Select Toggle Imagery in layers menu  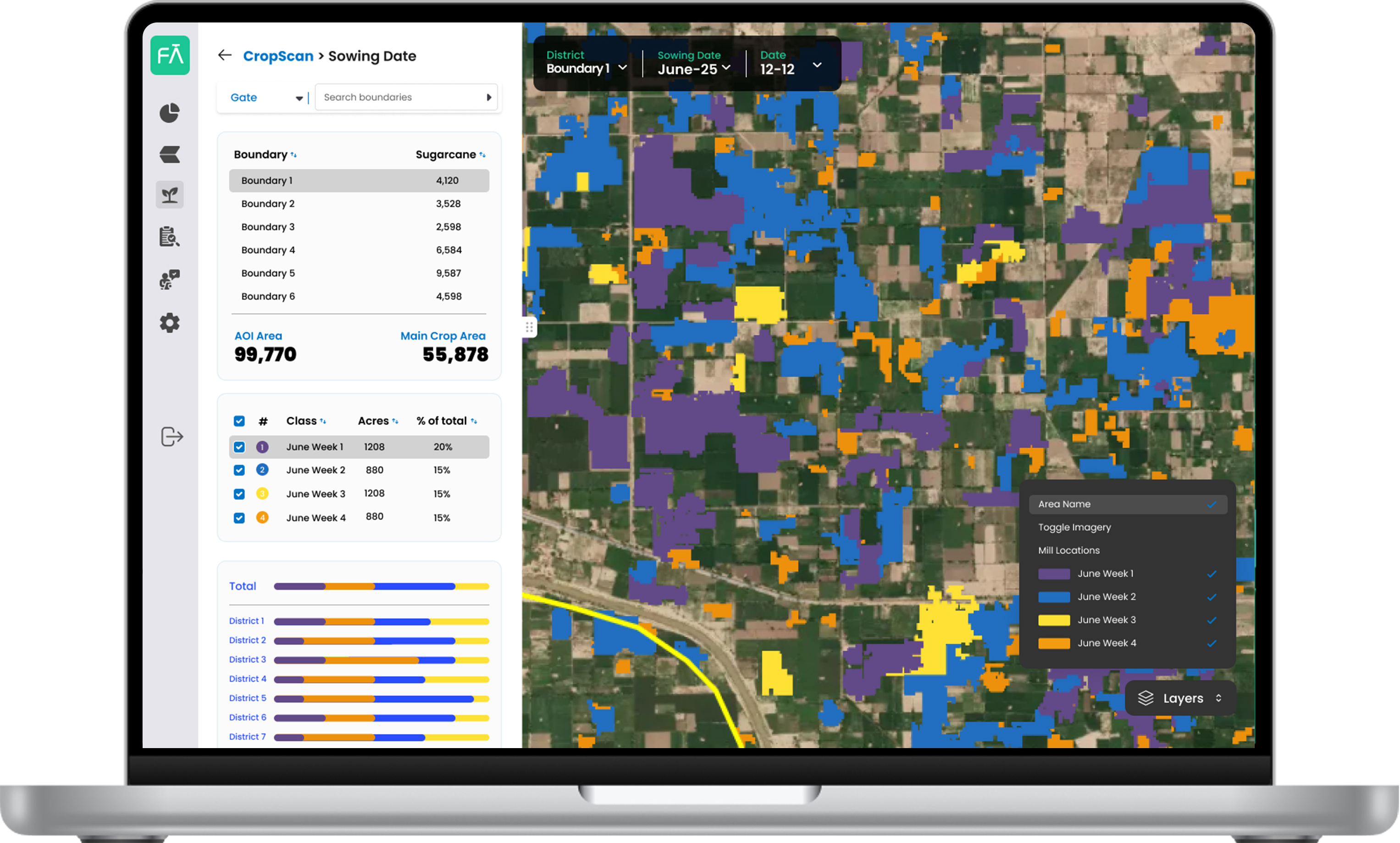pos(1074,527)
